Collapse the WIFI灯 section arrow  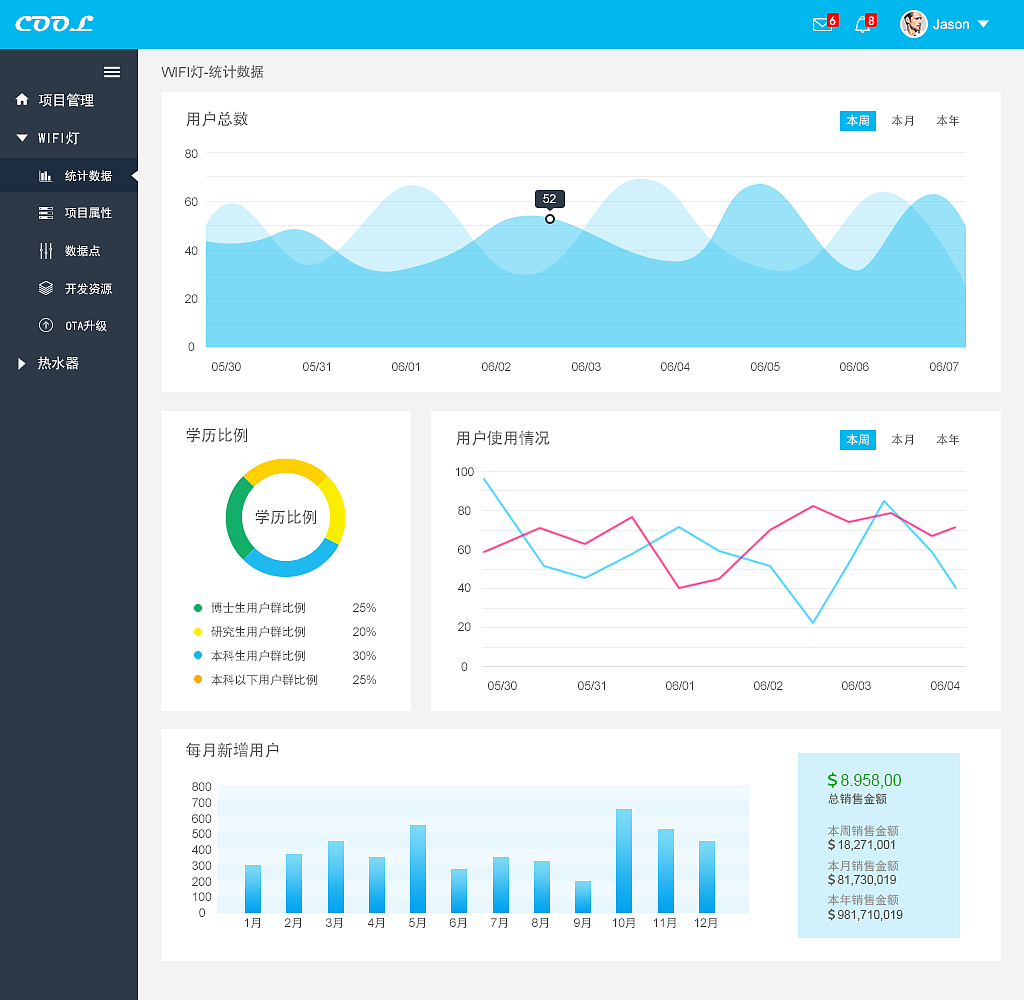coord(22,138)
